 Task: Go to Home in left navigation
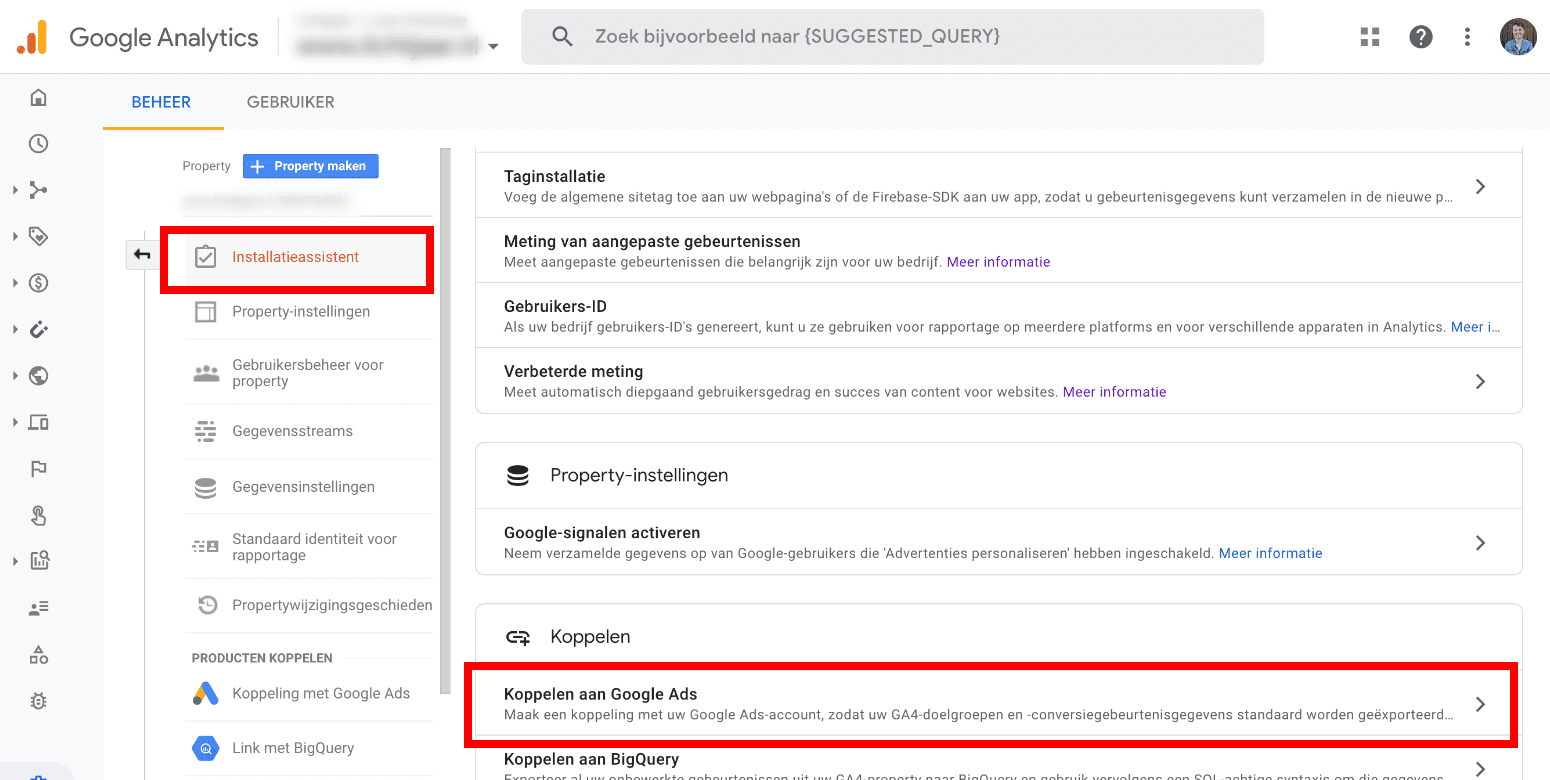click(x=38, y=97)
